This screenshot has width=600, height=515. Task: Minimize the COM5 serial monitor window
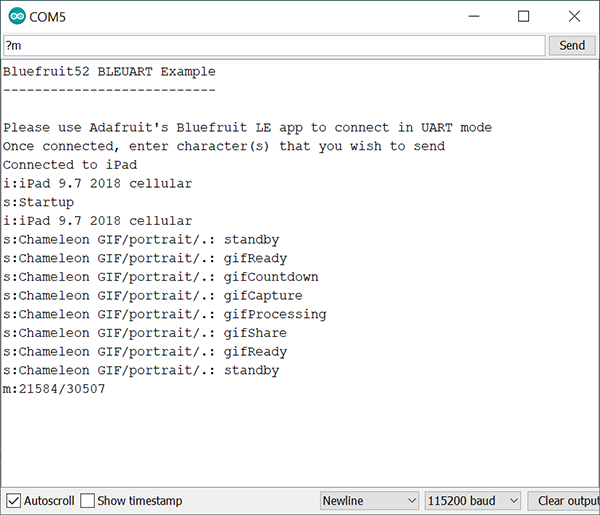(474, 16)
